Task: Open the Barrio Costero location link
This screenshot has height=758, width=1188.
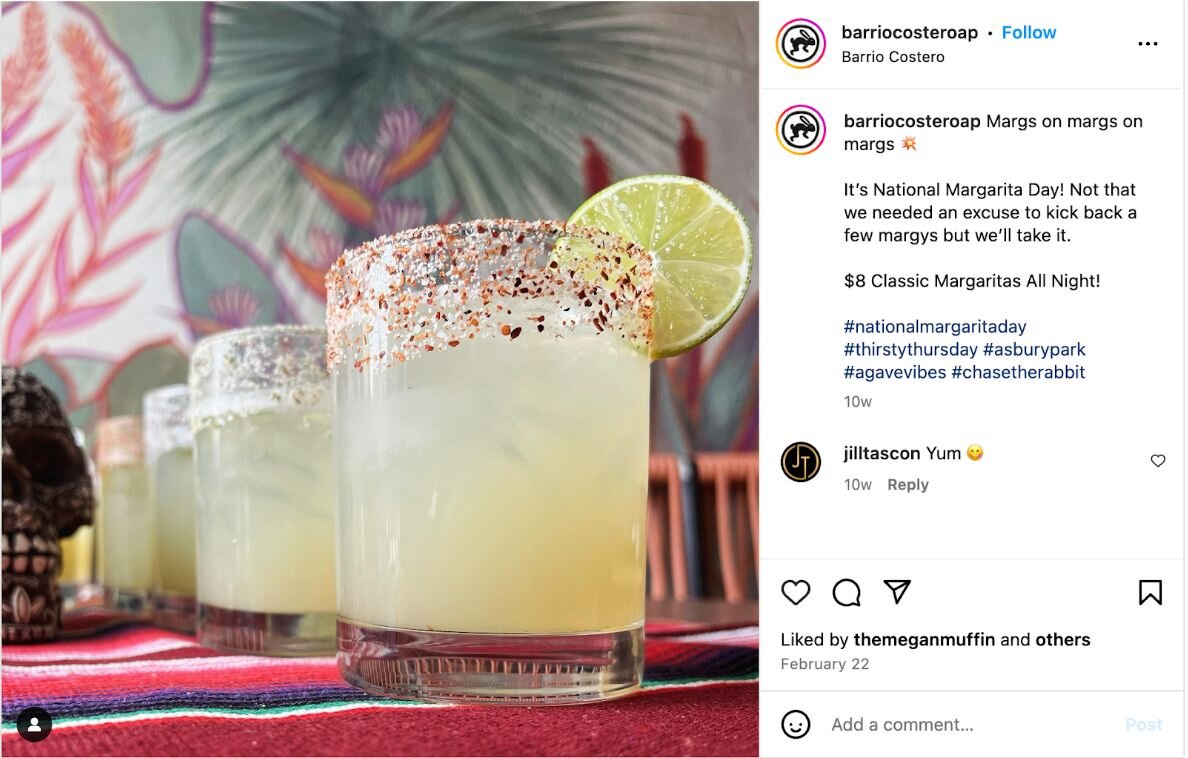Action: (x=893, y=57)
